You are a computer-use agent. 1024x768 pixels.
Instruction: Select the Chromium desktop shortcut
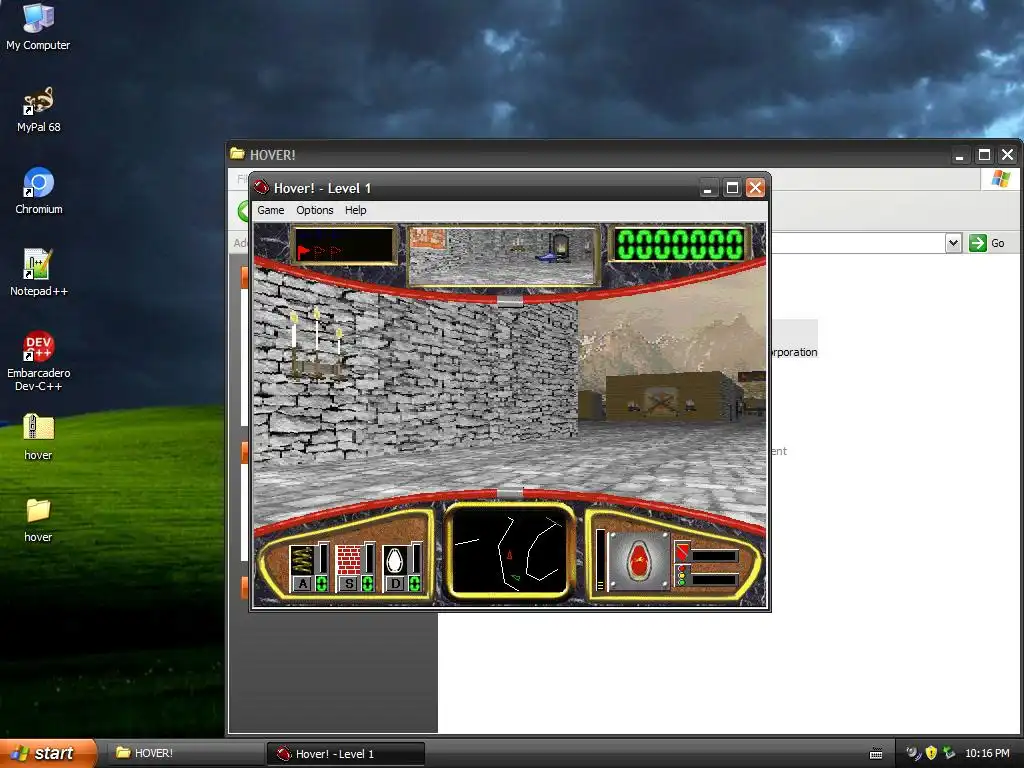pos(38,191)
